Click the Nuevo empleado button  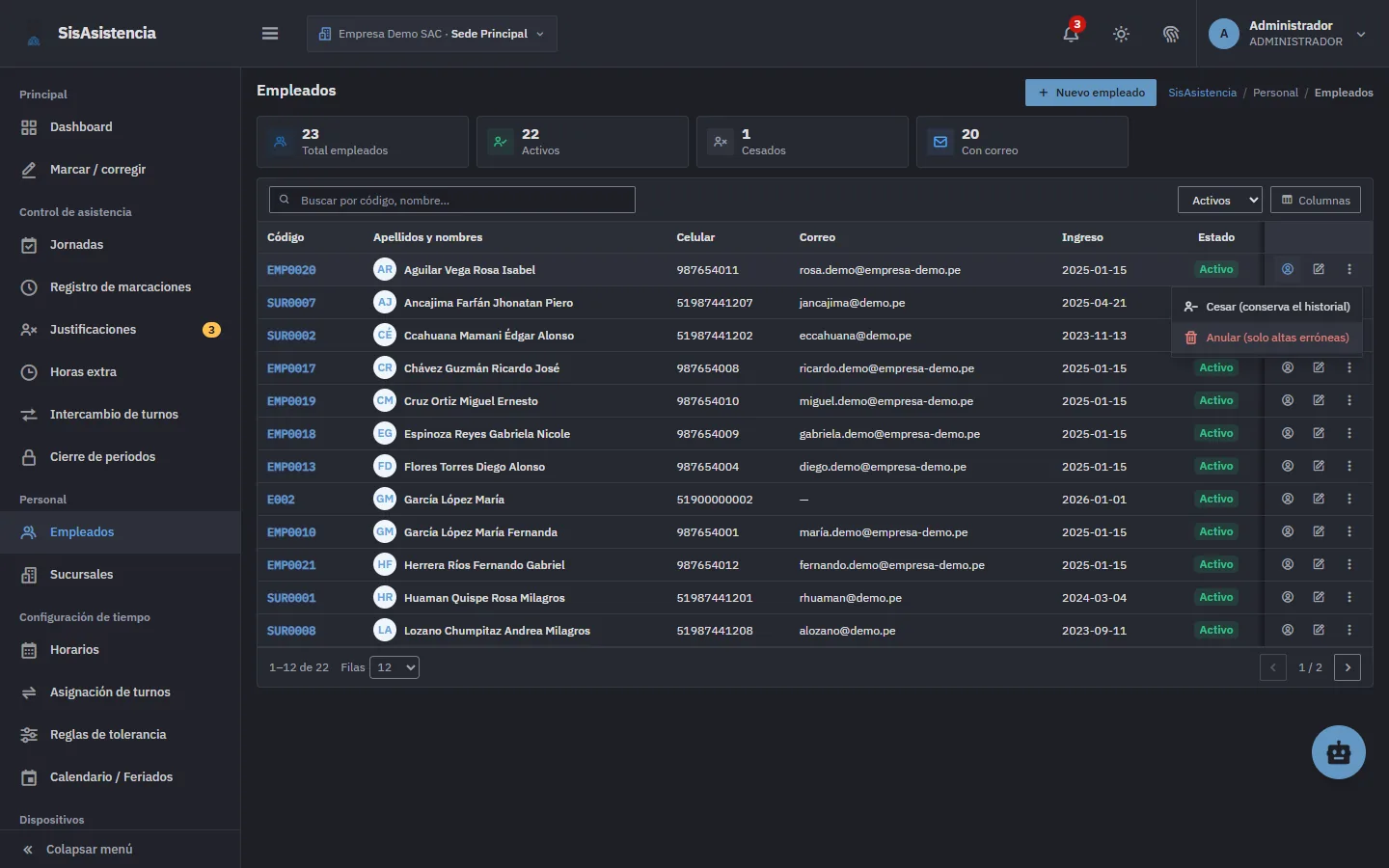tap(1091, 93)
